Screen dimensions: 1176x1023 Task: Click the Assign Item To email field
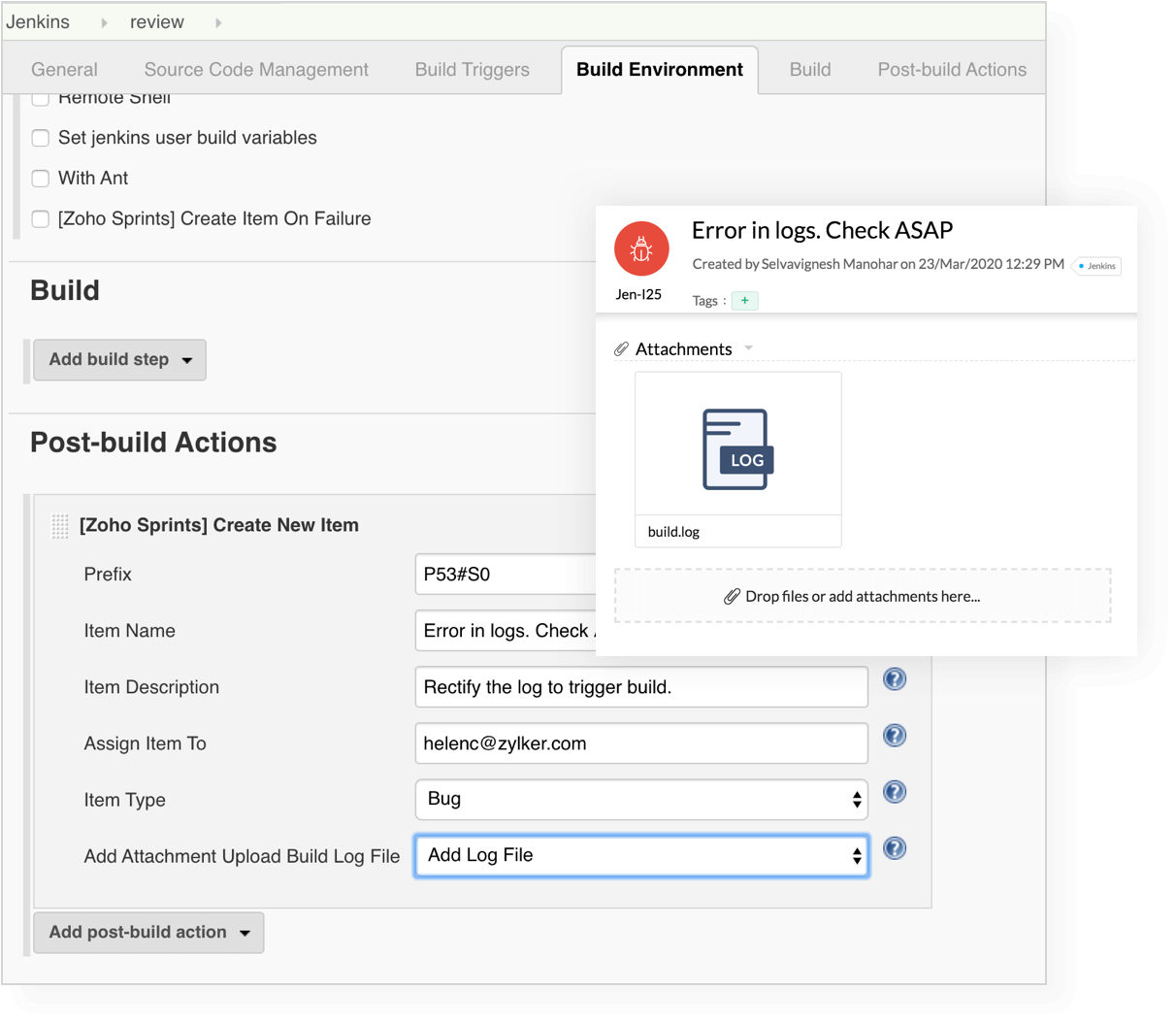pyautogui.click(x=641, y=743)
